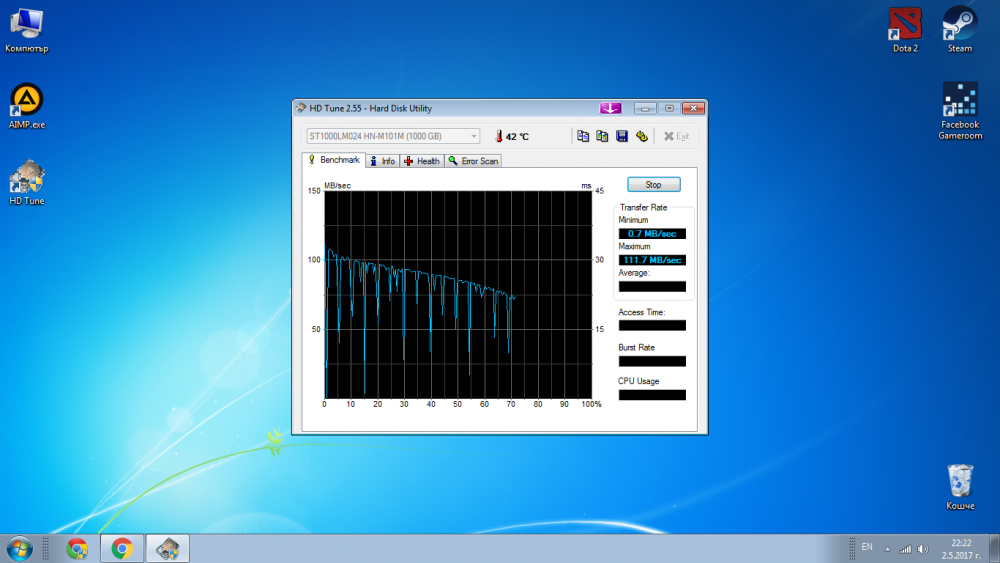The image size is (1000, 563).
Task: Click the highlighted second Chrome taskbar icon
Action: [x=122, y=548]
